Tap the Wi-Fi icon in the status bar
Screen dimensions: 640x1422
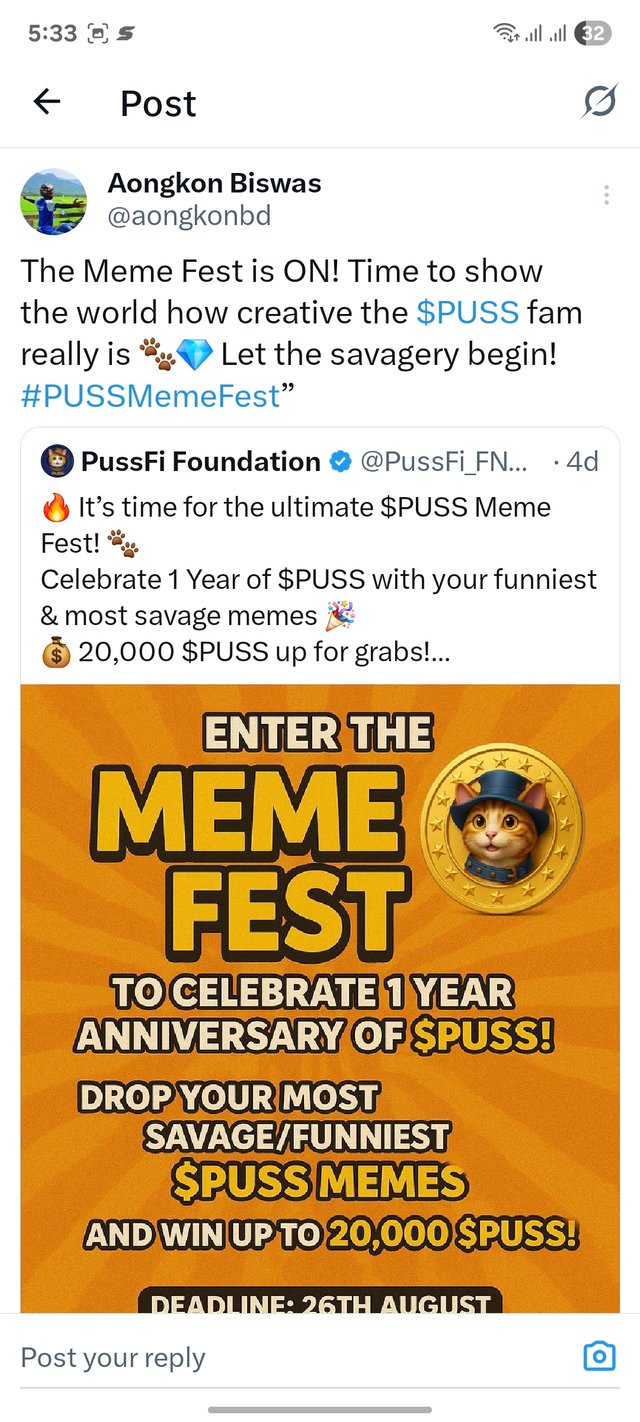[x=506, y=33]
